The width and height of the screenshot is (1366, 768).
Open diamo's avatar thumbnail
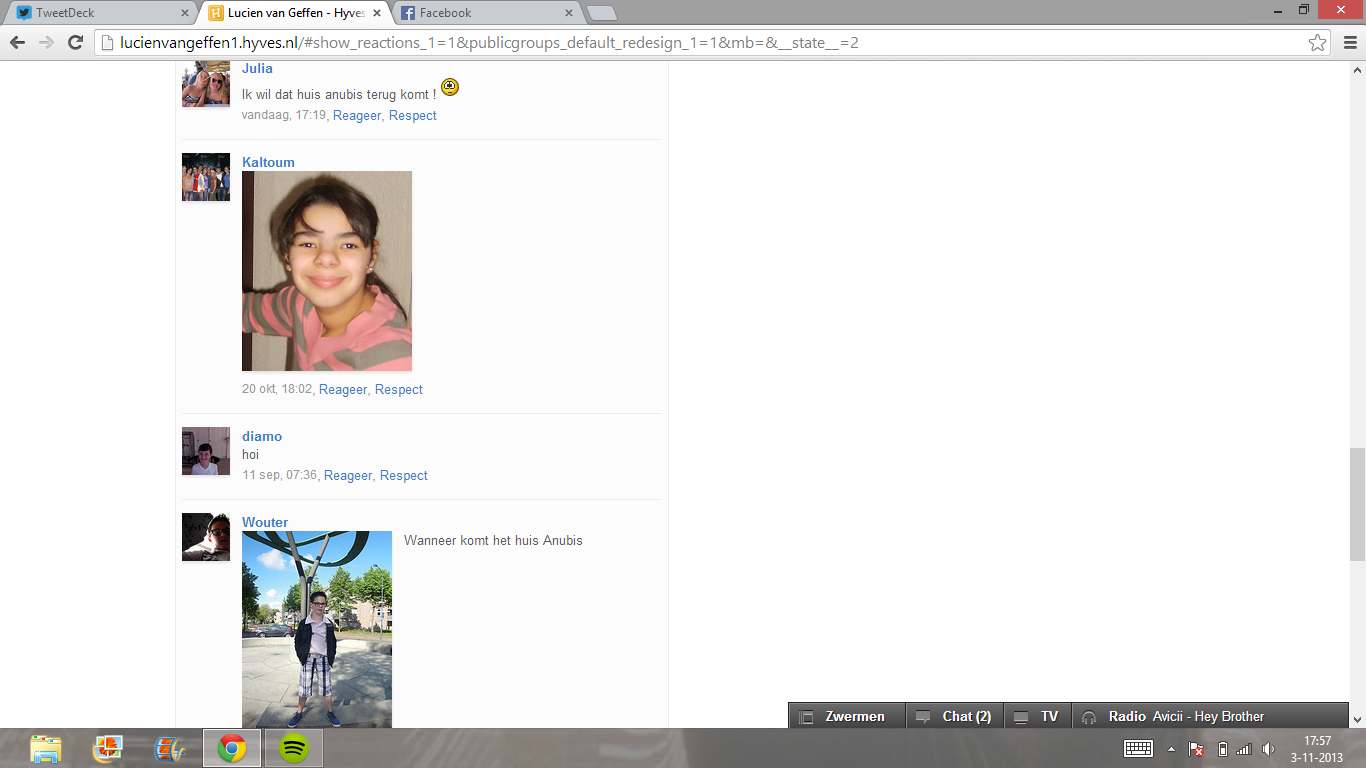point(206,451)
